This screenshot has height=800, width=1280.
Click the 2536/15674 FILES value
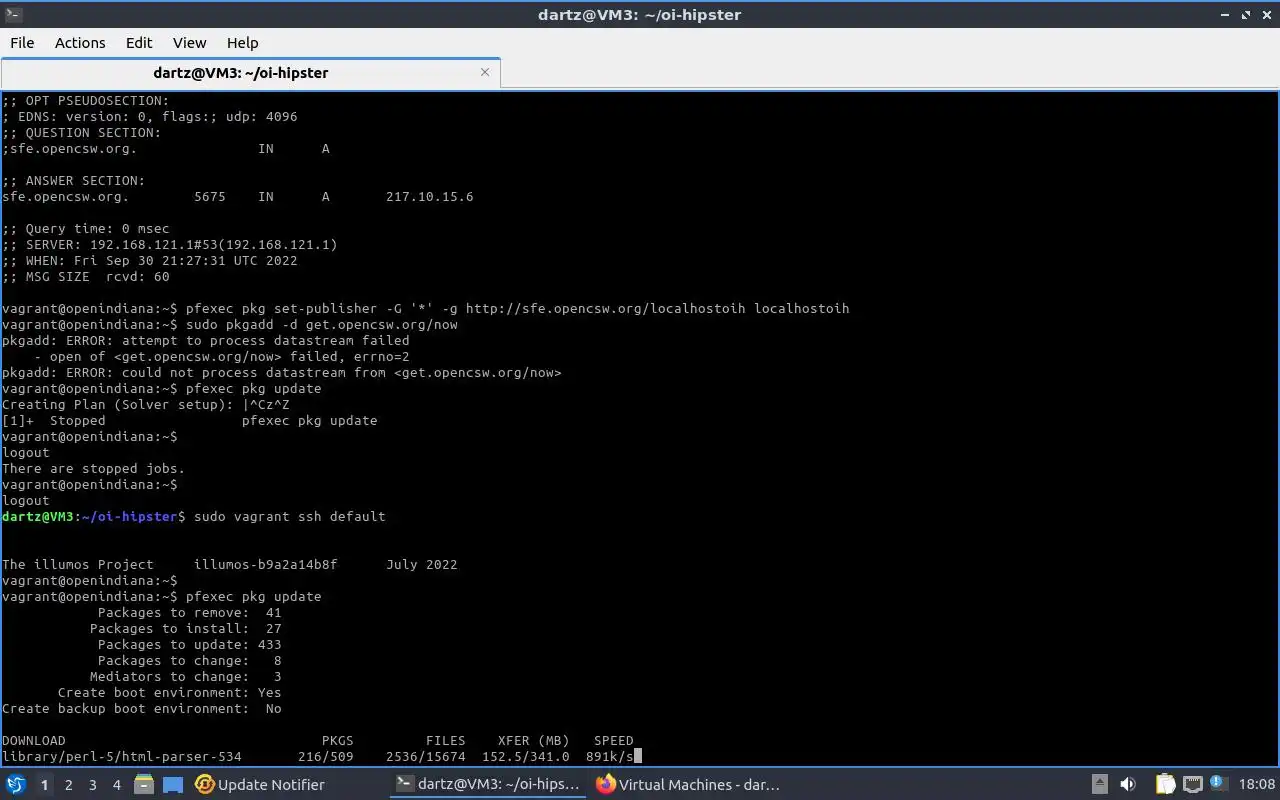[x=425, y=757]
